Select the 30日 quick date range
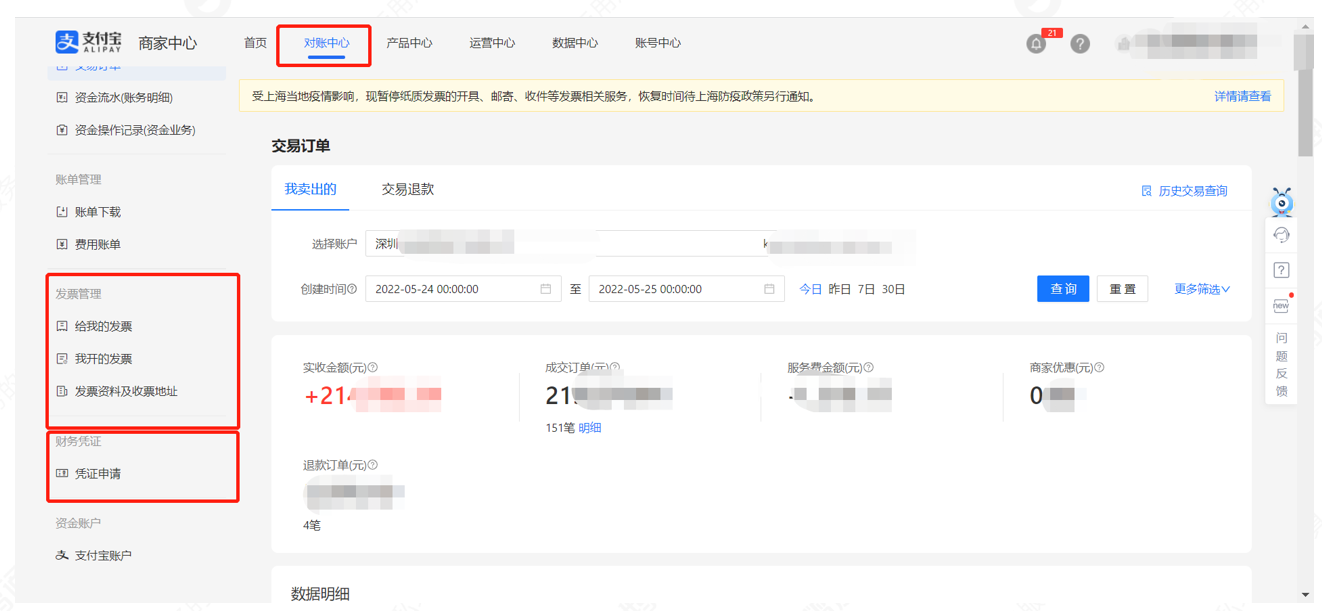 pos(893,289)
